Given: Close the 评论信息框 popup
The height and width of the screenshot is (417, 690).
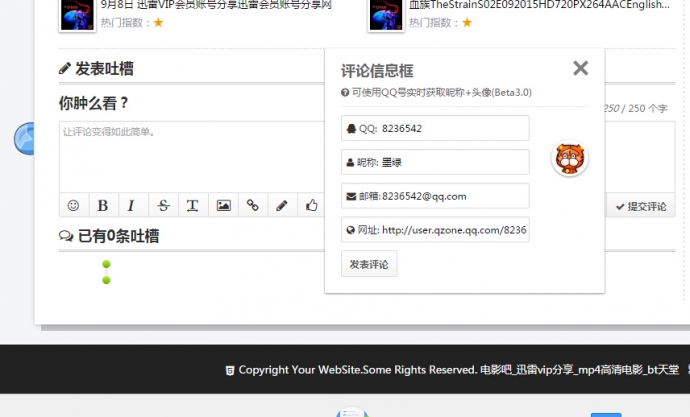Looking at the screenshot, I should pyautogui.click(x=580, y=68).
